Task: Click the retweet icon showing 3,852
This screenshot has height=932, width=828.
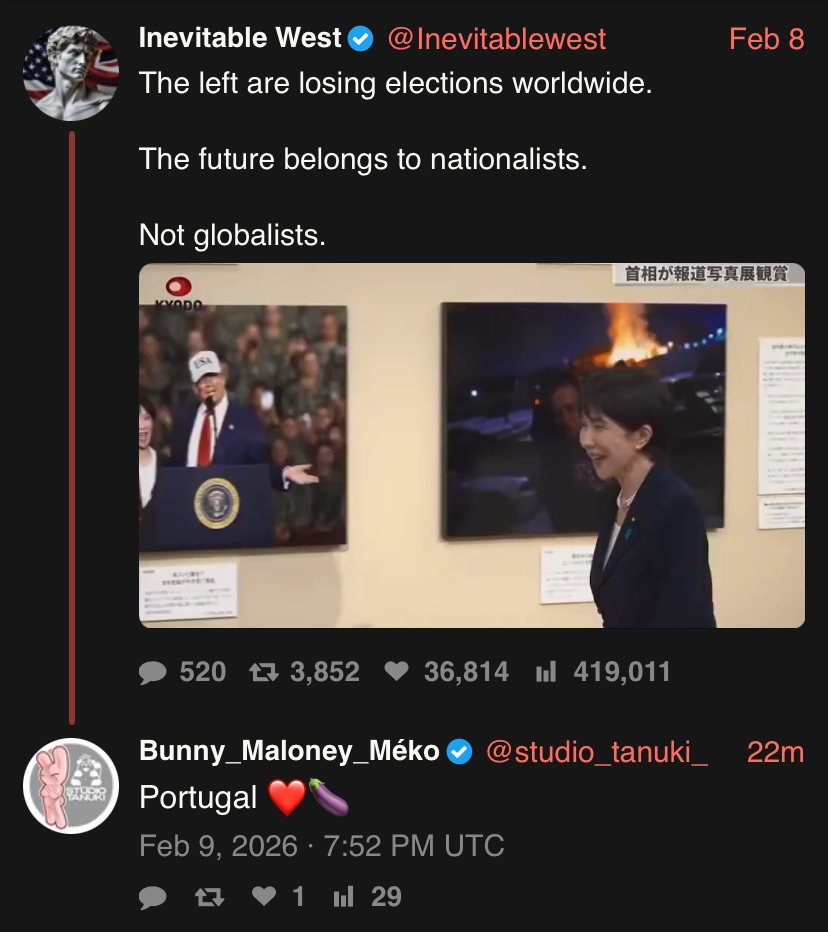Action: click(263, 672)
